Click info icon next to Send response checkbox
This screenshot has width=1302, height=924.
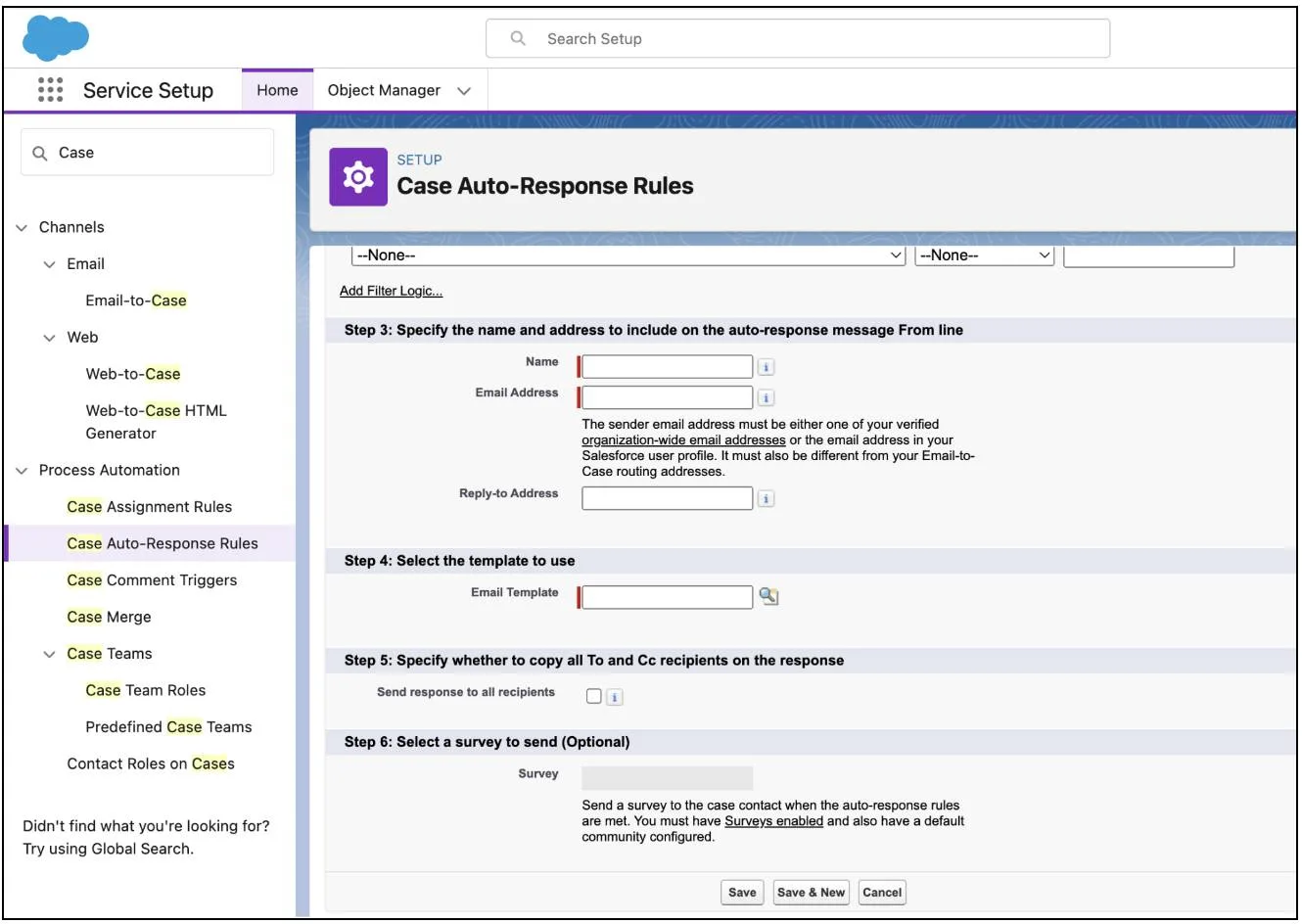(x=615, y=698)
